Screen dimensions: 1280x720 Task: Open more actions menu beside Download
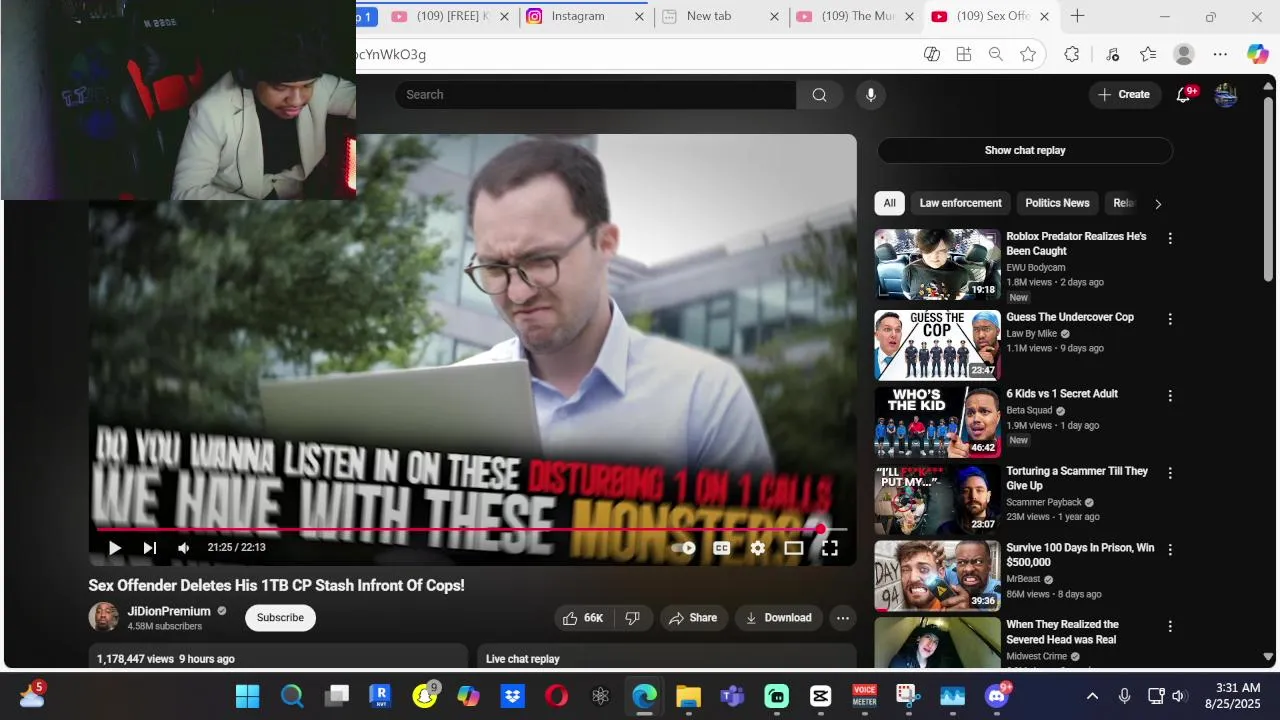click(843, 618)
